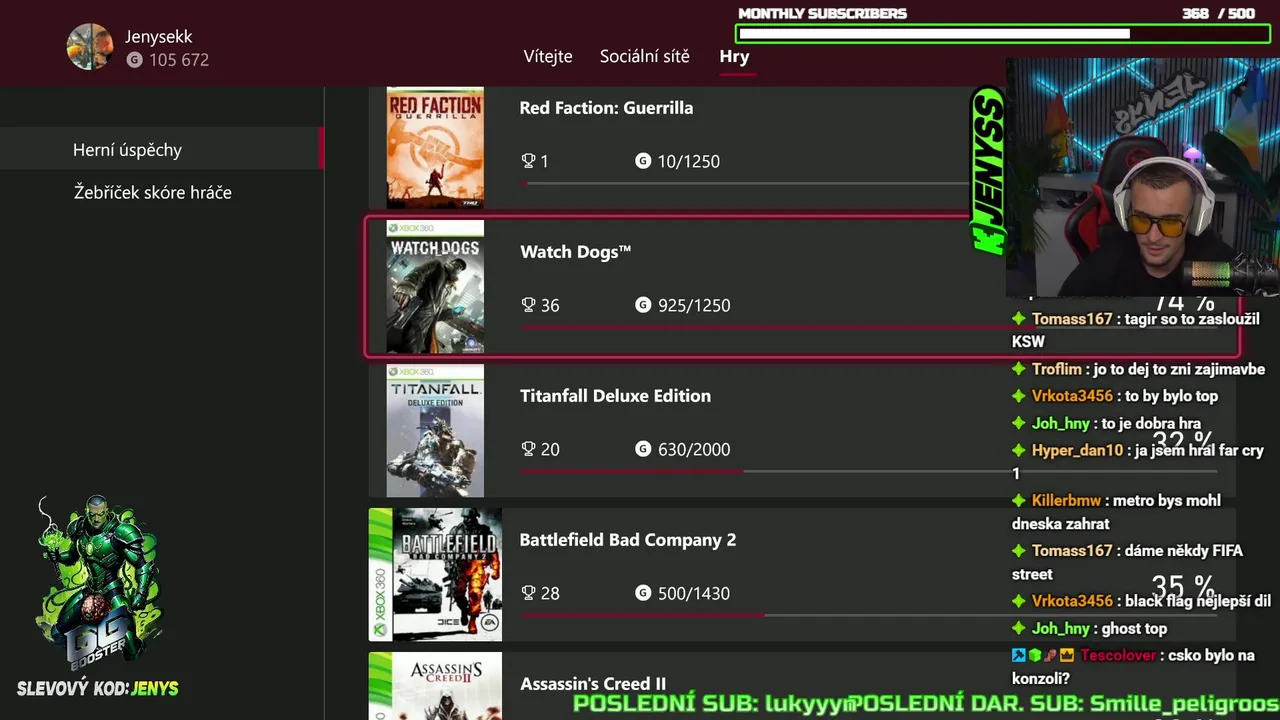Click chat username Killerbmw
This screenshot has height=720, width=1280.
[x=1066, y=500]
